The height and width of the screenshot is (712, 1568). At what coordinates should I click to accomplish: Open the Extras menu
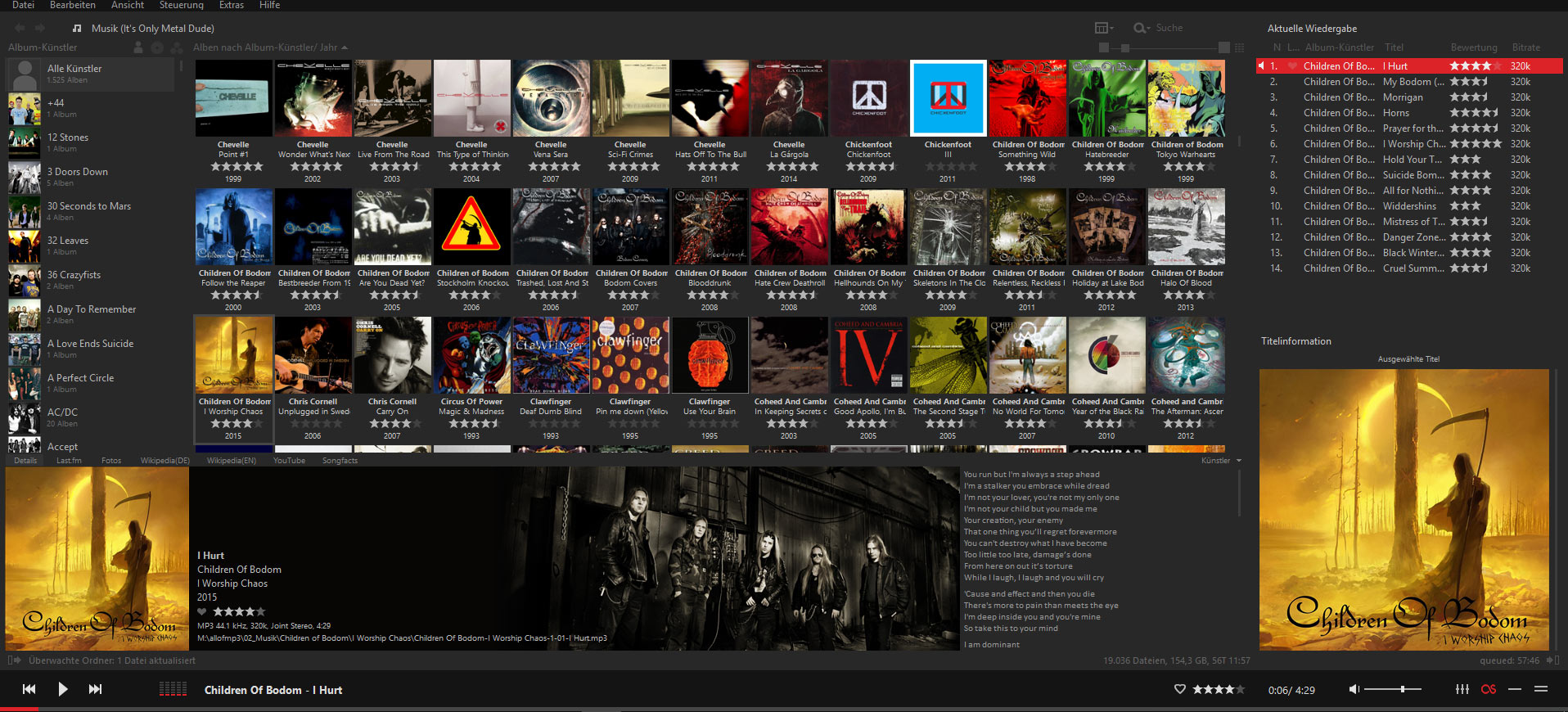(x=232, y=5)
